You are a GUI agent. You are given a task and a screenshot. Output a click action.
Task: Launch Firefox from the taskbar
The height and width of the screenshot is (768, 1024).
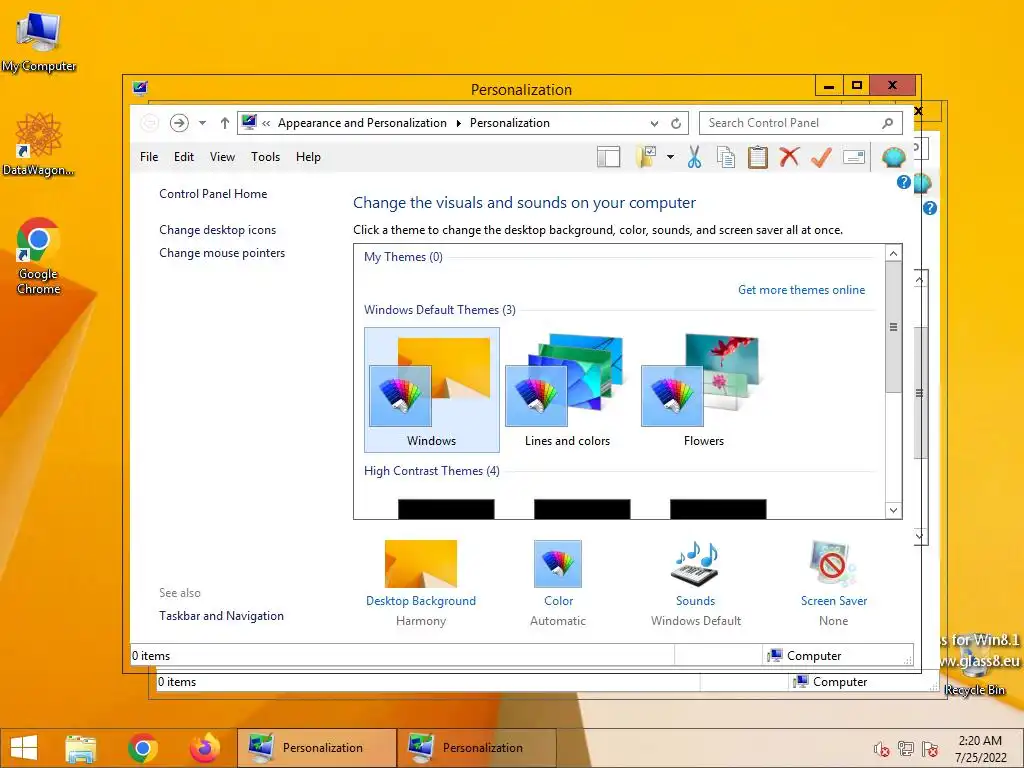click(x=204, y=748)
